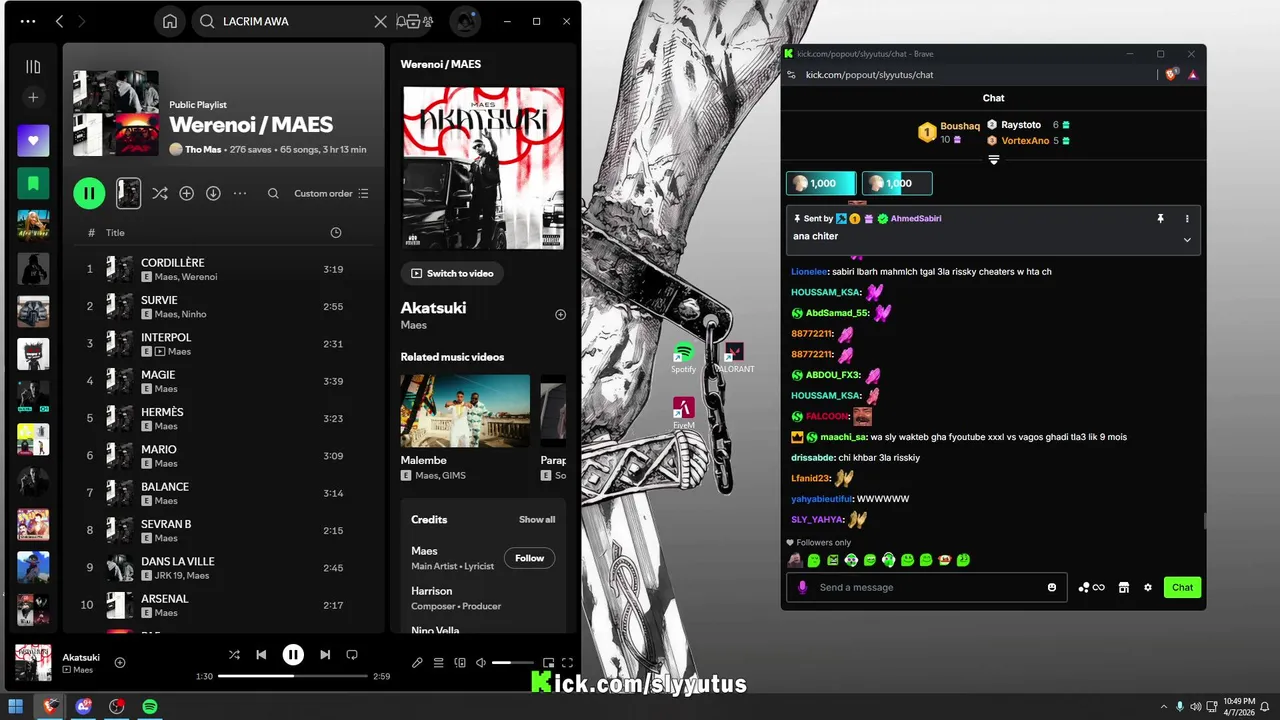Insert the first quick emote below Followers only
Image resolution: width=1280 pixels, height=720 pixels.
click(795, 560)
